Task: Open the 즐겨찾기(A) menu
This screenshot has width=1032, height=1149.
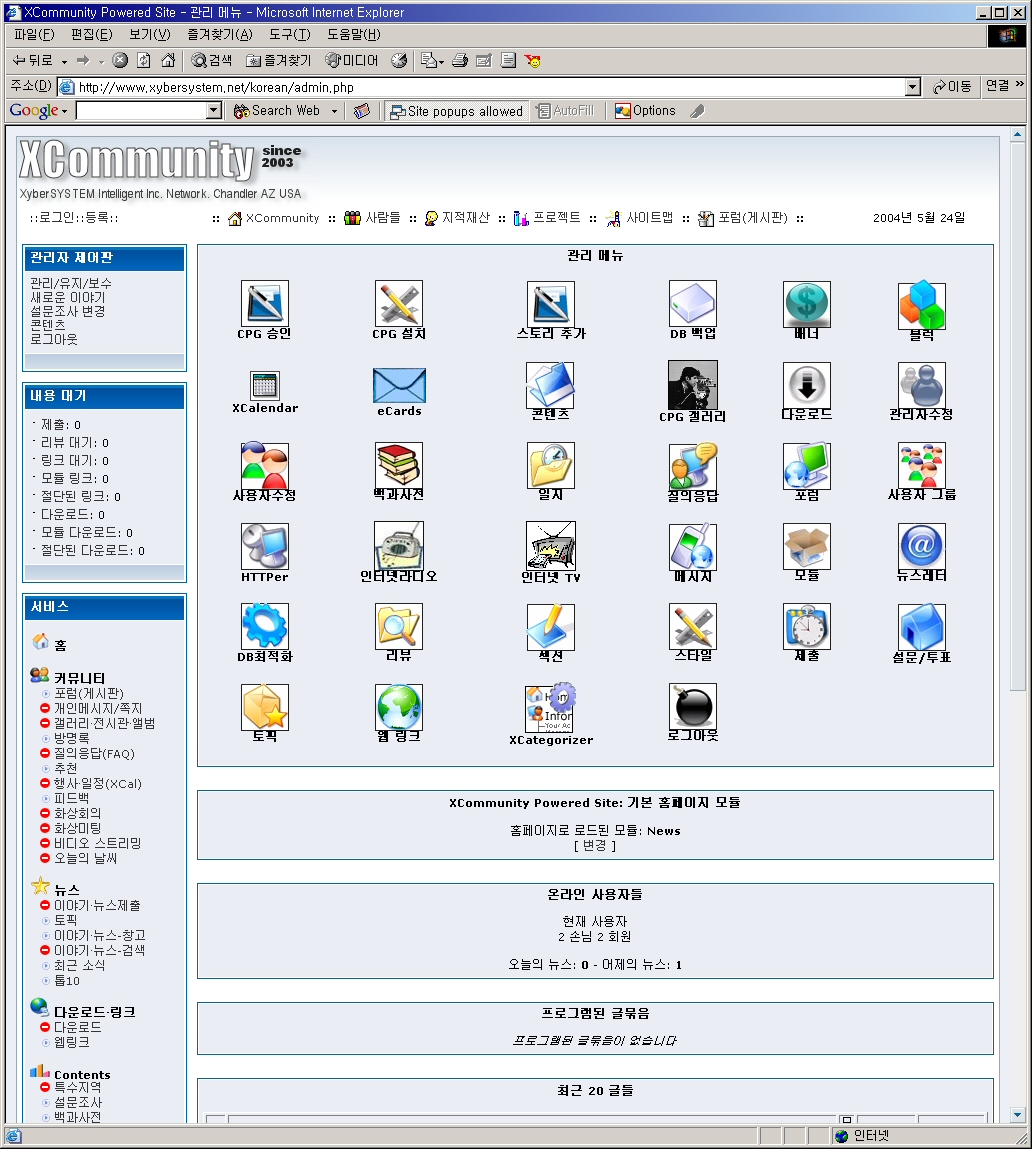Action: (x=219, y=35)
